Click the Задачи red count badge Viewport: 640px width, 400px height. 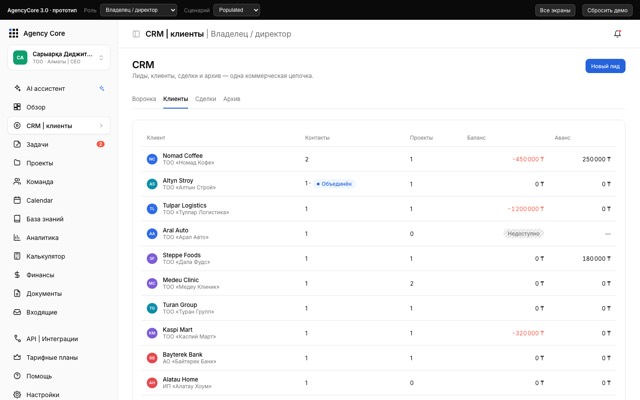pyautogui.click(x=100, y=144)
